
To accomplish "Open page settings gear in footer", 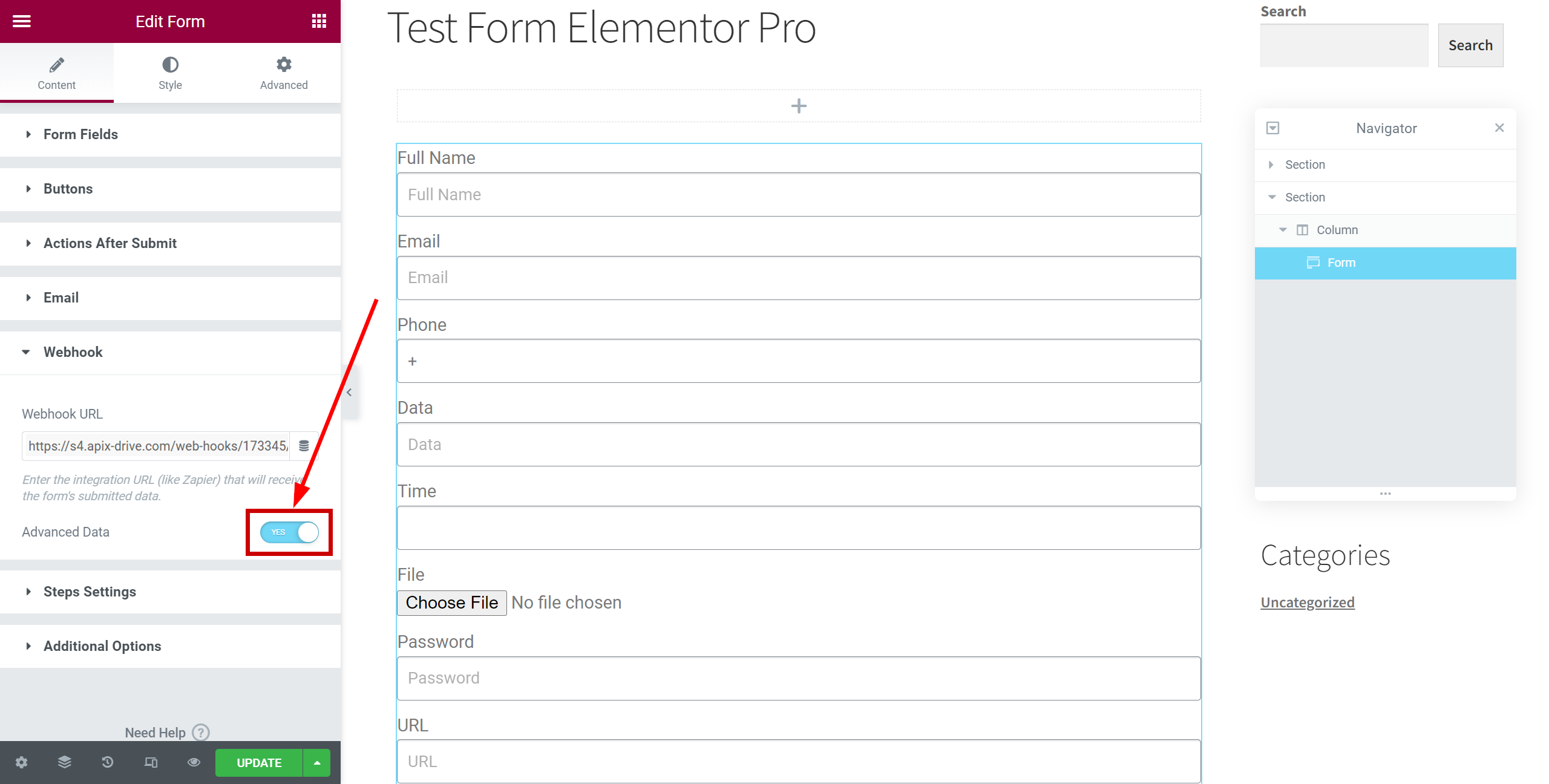I will point(22,762).
